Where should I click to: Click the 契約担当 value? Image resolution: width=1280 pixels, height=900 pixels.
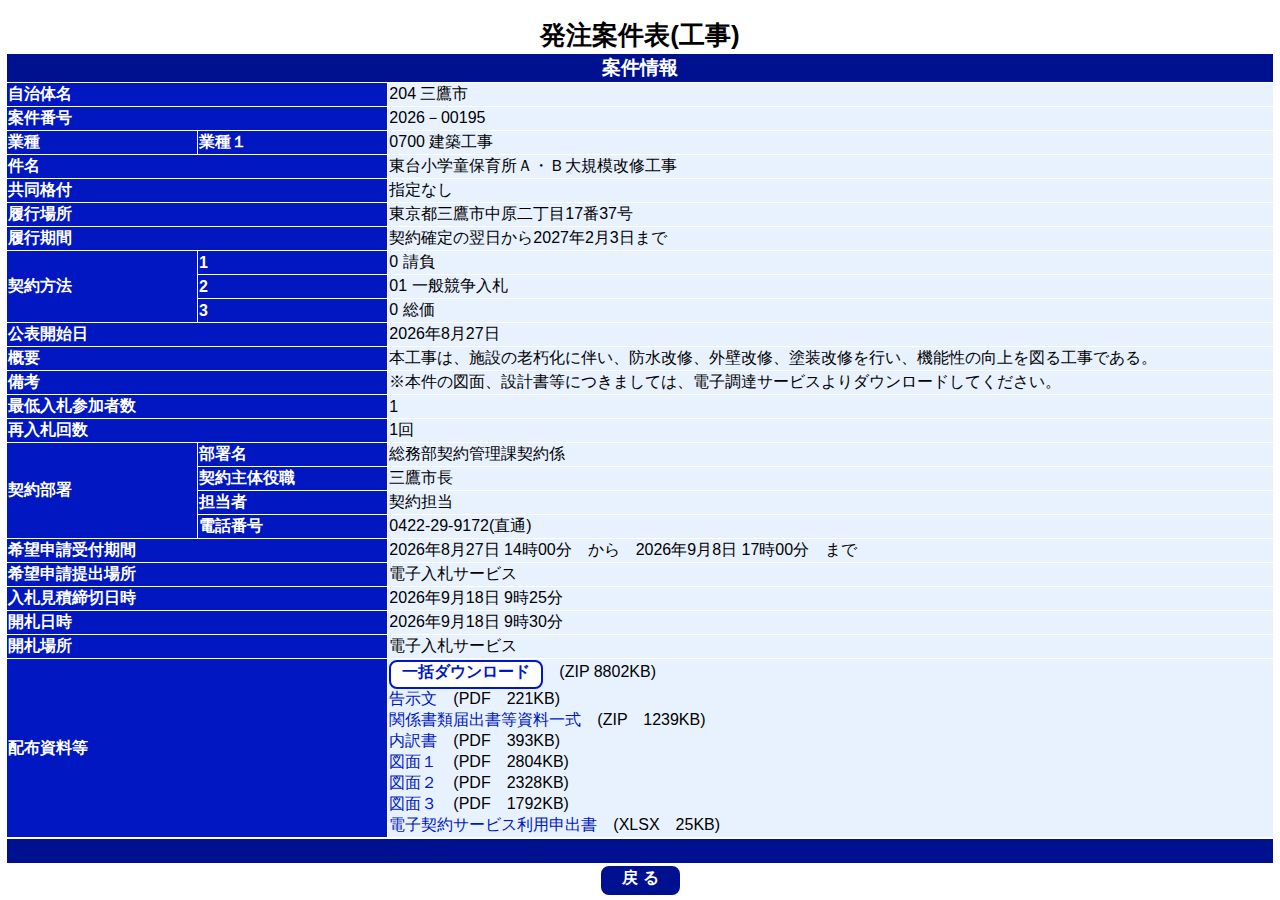pos(421,502)
